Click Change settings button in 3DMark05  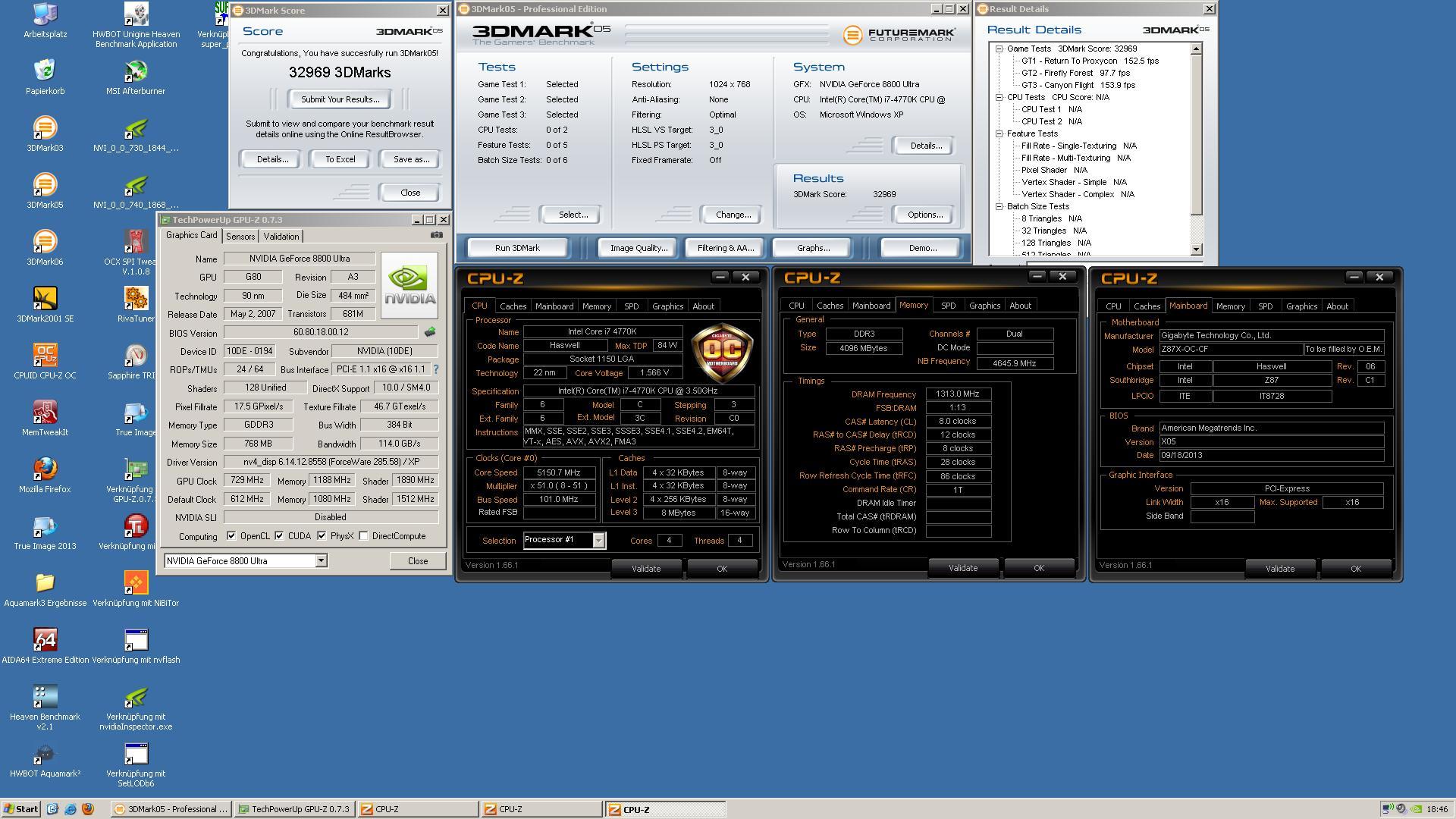(733, 215)
